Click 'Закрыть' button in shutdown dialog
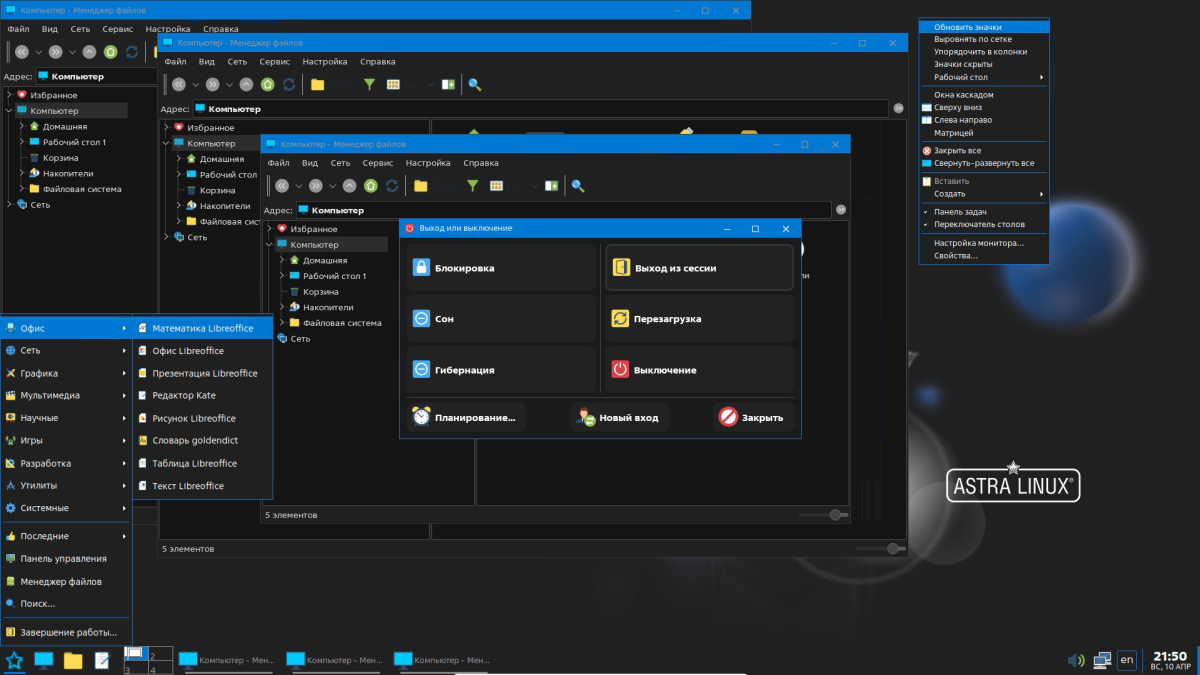 [754, 417]
